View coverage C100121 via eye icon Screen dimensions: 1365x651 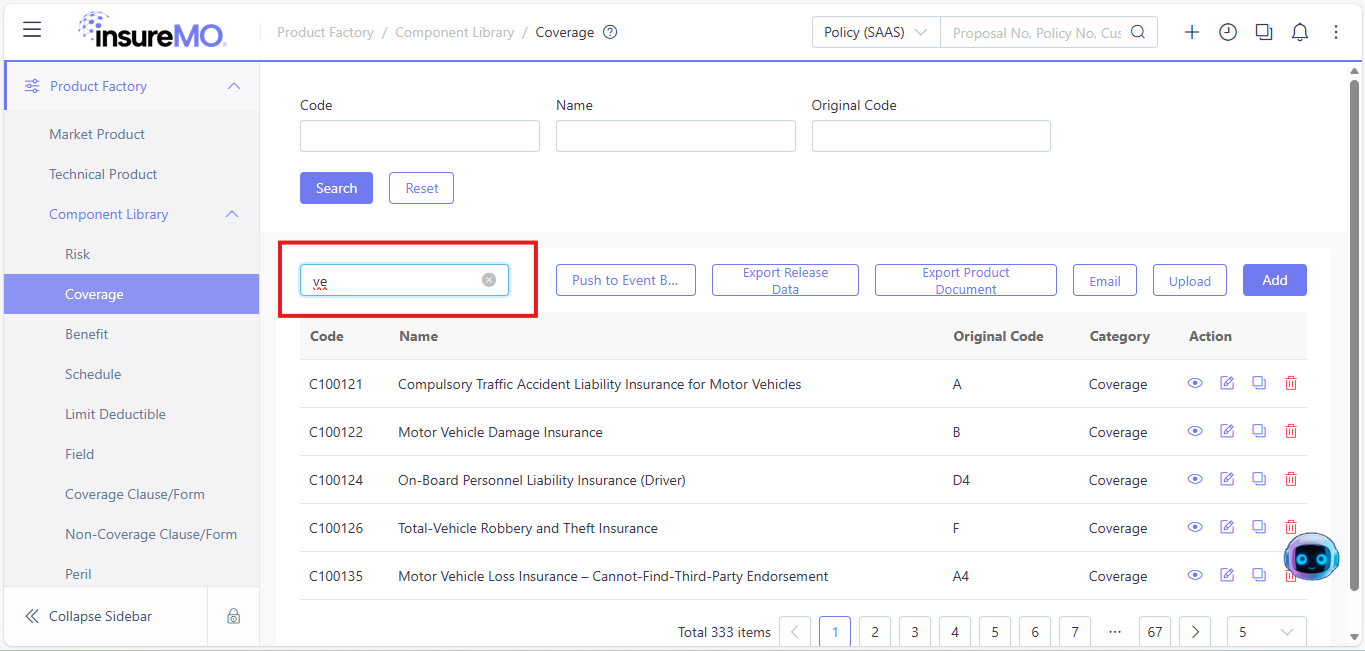(1195, 383)
